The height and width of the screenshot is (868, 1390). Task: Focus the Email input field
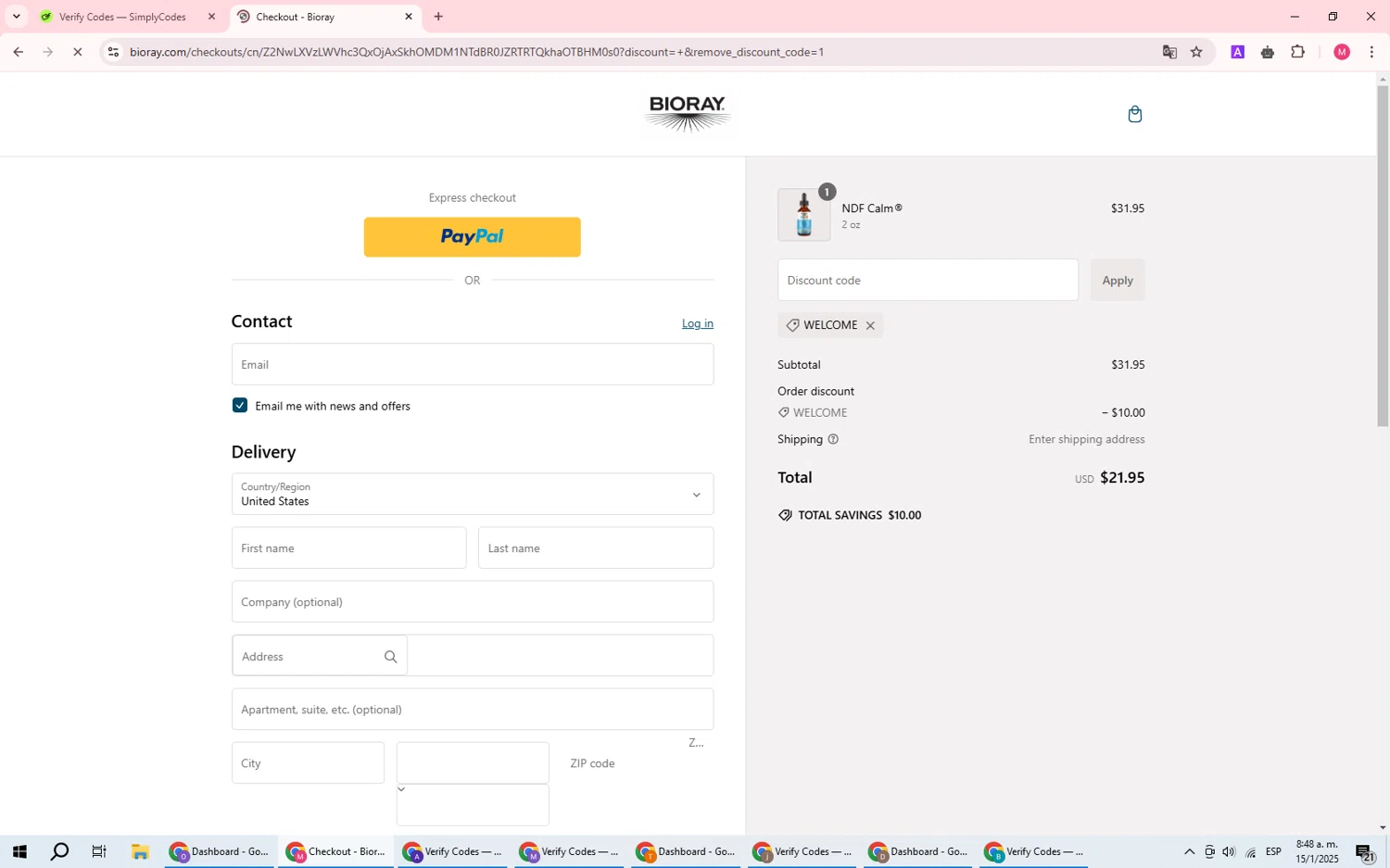tap(473, 364)
